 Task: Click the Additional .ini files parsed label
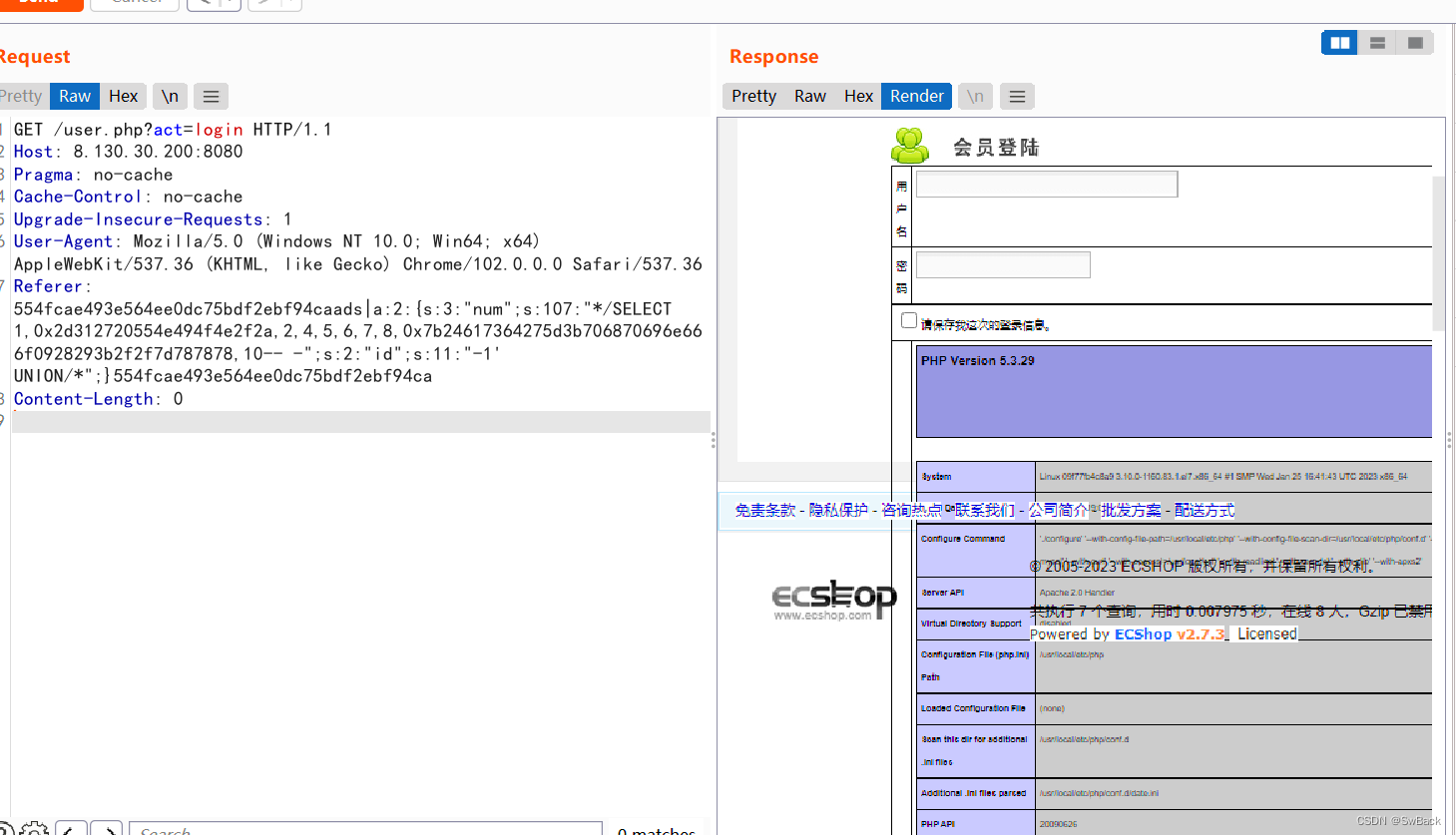973,793
